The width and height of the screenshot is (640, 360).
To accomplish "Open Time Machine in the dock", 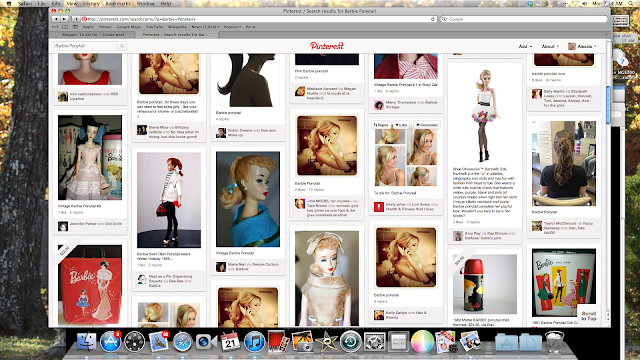I will coord(350,342).
